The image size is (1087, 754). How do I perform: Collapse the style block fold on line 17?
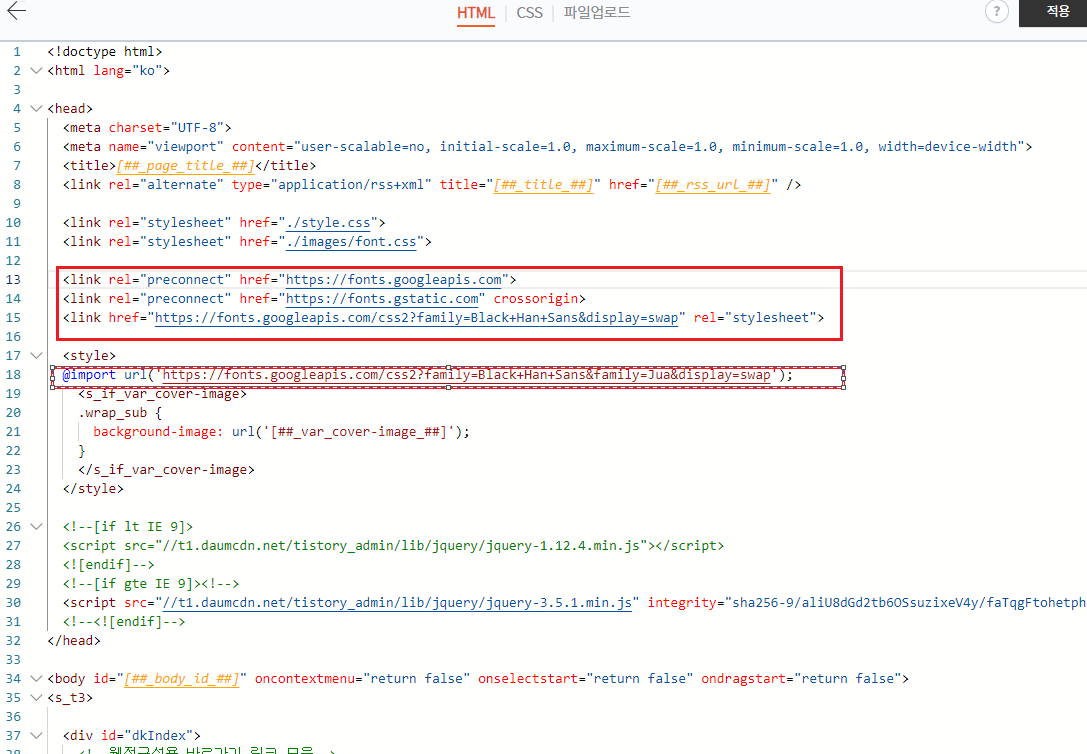coord(36,356)
